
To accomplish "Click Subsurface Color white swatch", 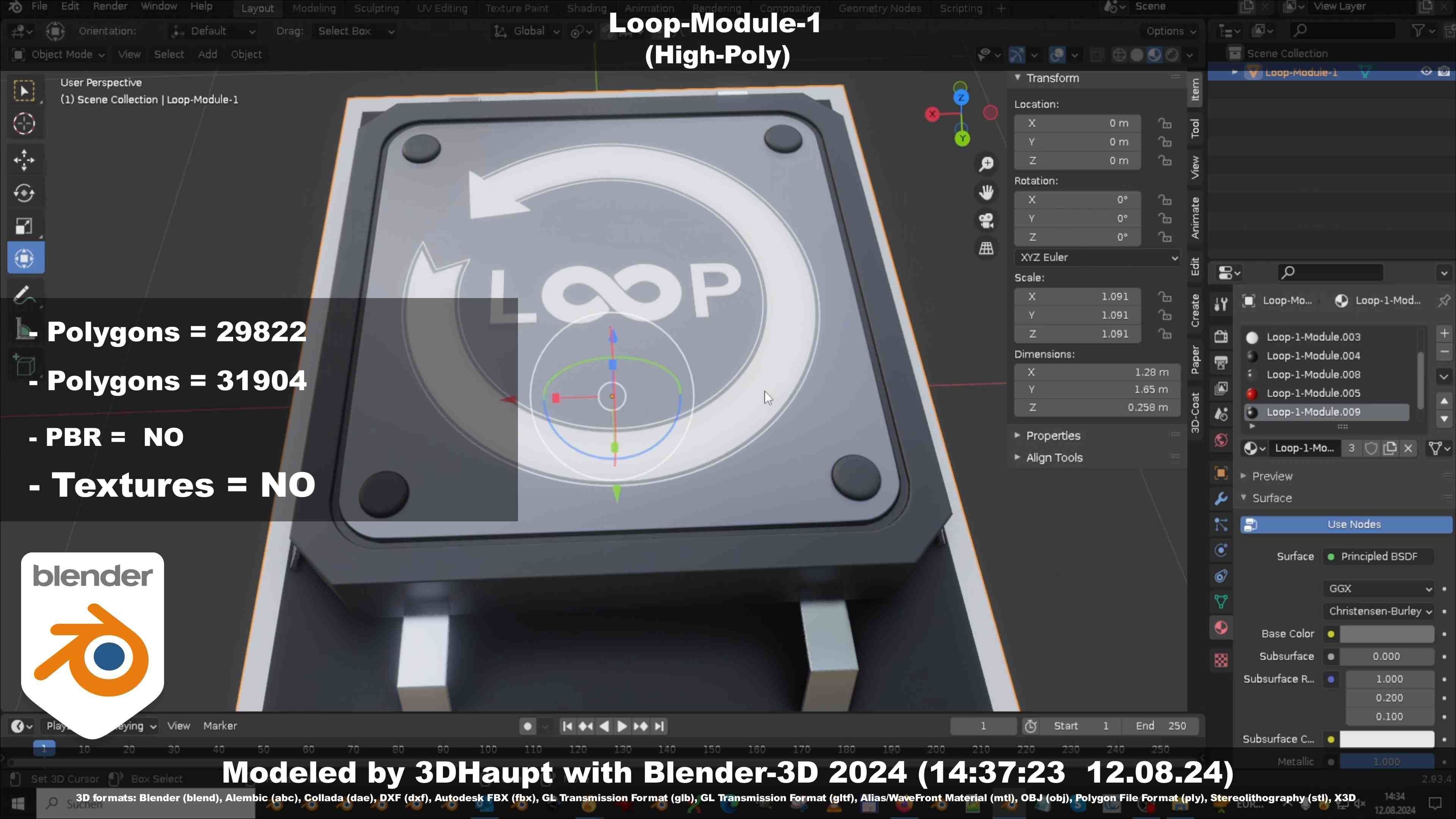I will pyautogui.click(x=1387, y=739).
